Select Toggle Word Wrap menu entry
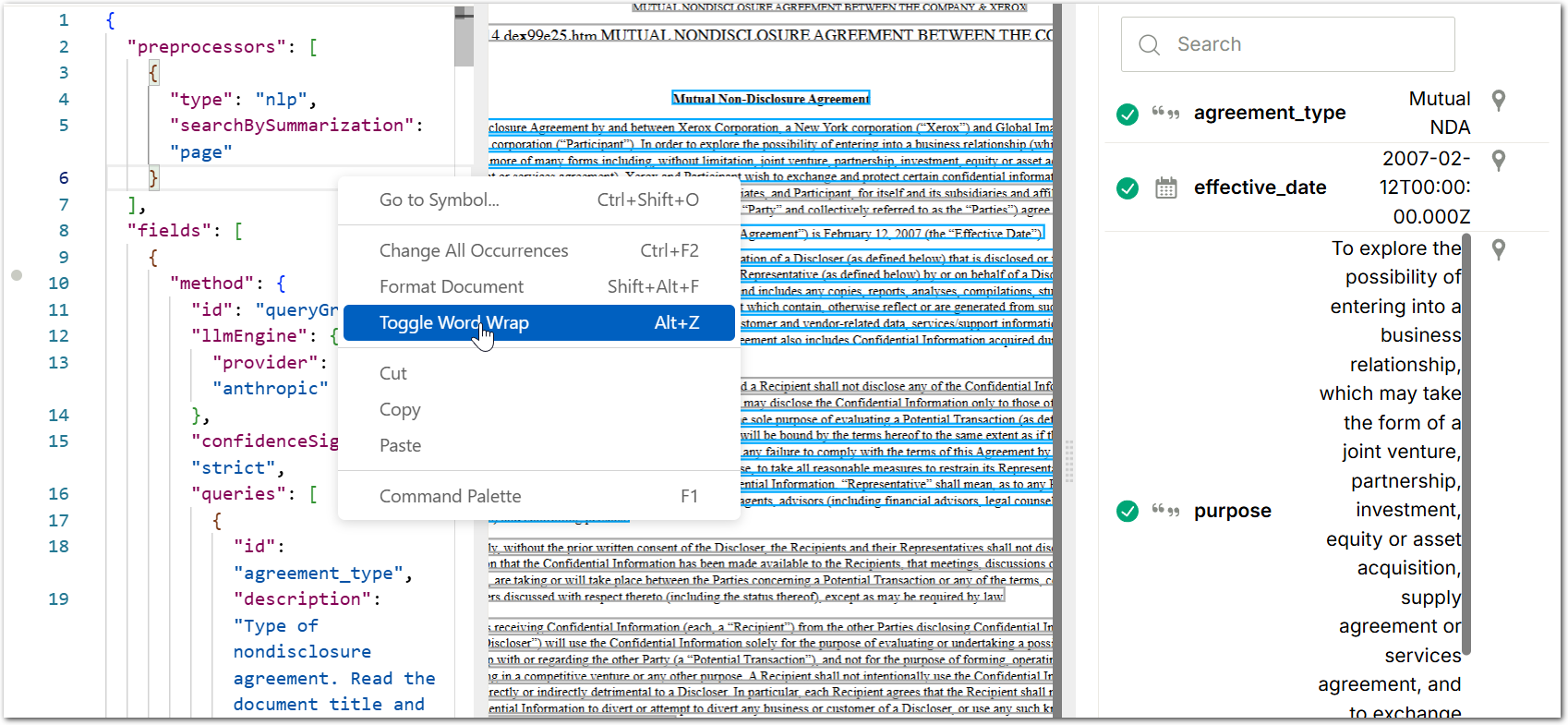The image size is (1568, 725). coord(538,322)
